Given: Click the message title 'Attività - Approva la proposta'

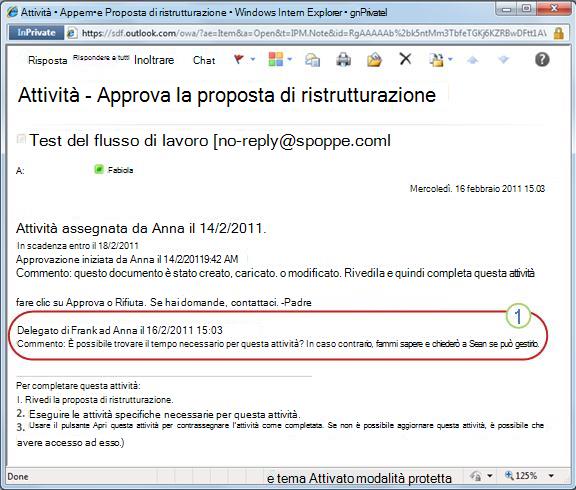Looking at the screenshot, I should coord(227,95).
